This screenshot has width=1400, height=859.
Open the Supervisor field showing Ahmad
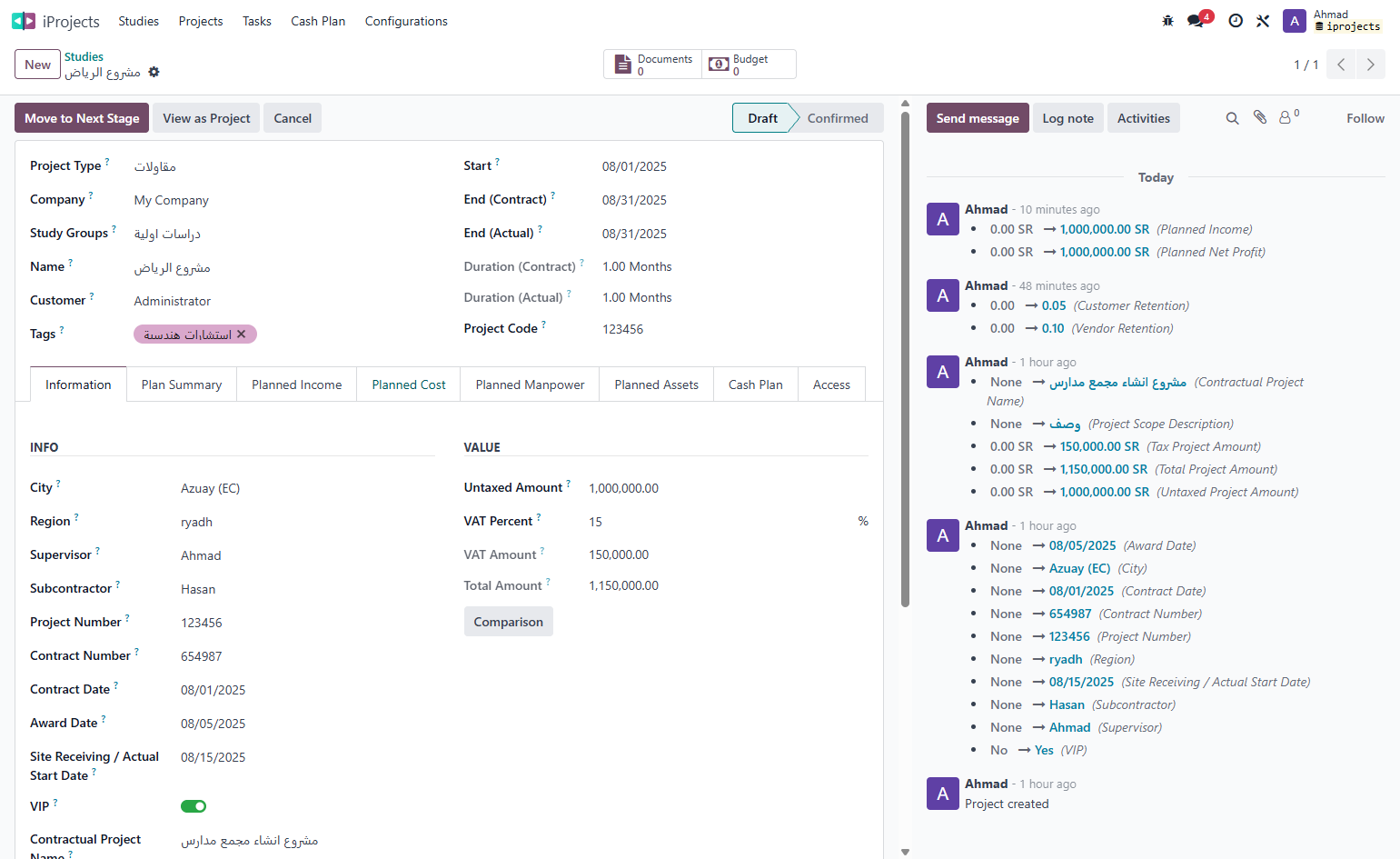point(307,555)
